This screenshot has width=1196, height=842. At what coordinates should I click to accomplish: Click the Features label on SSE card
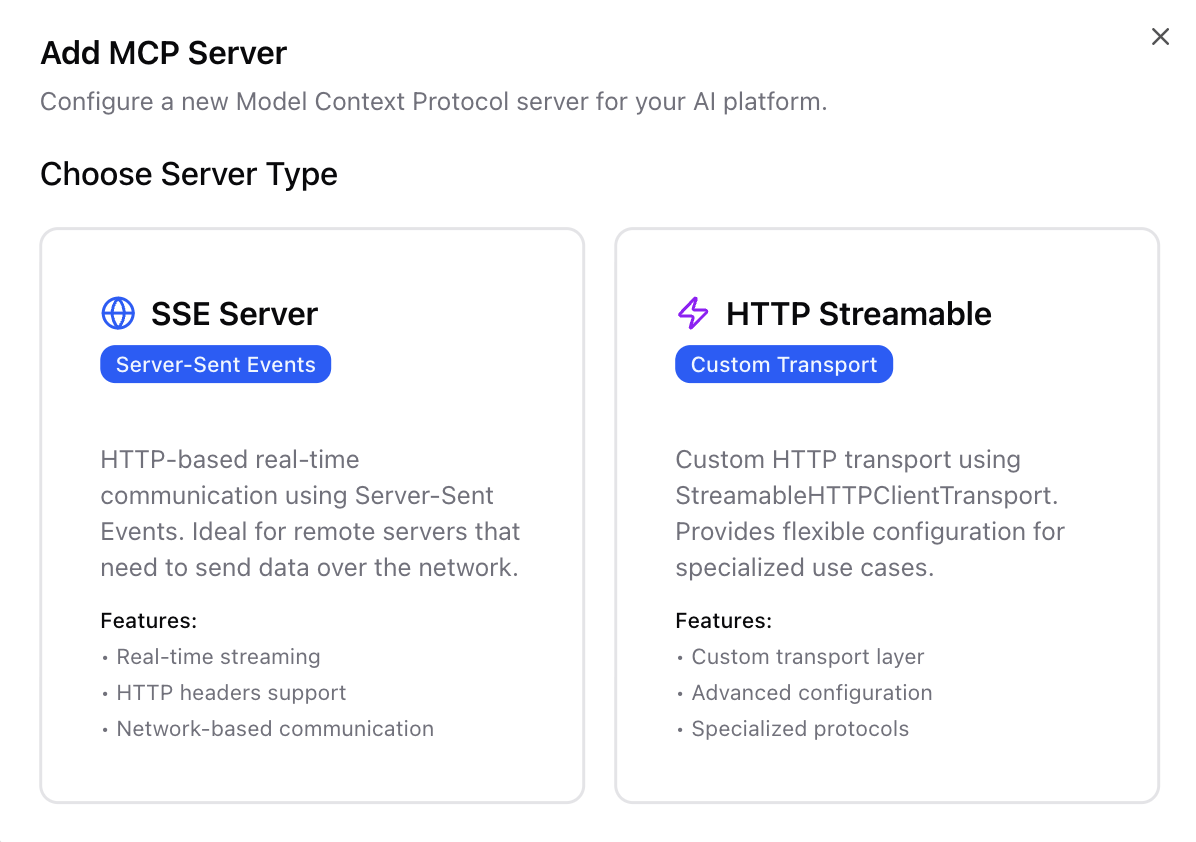tap(148, 621)
